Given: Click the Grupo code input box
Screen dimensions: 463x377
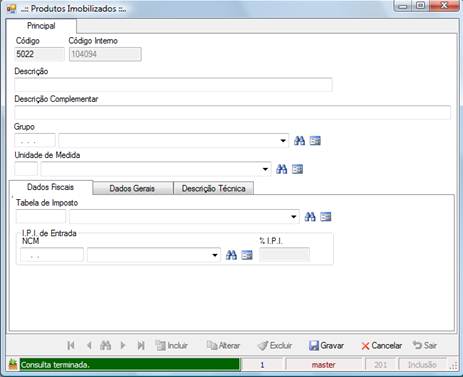Looking at the screenshot, I should (x=35, y=141).
